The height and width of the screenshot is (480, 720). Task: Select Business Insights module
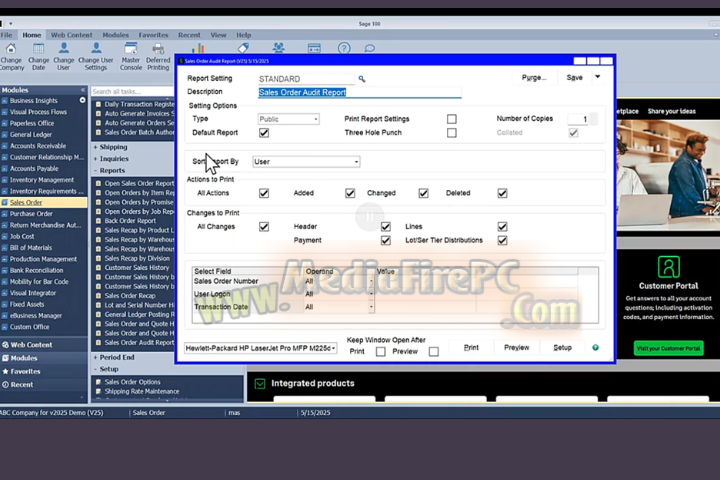[x=34, y=101]
